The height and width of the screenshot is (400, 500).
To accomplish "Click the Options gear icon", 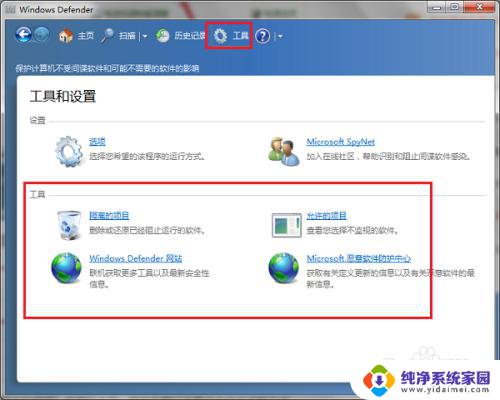I will tap(69, 151).
